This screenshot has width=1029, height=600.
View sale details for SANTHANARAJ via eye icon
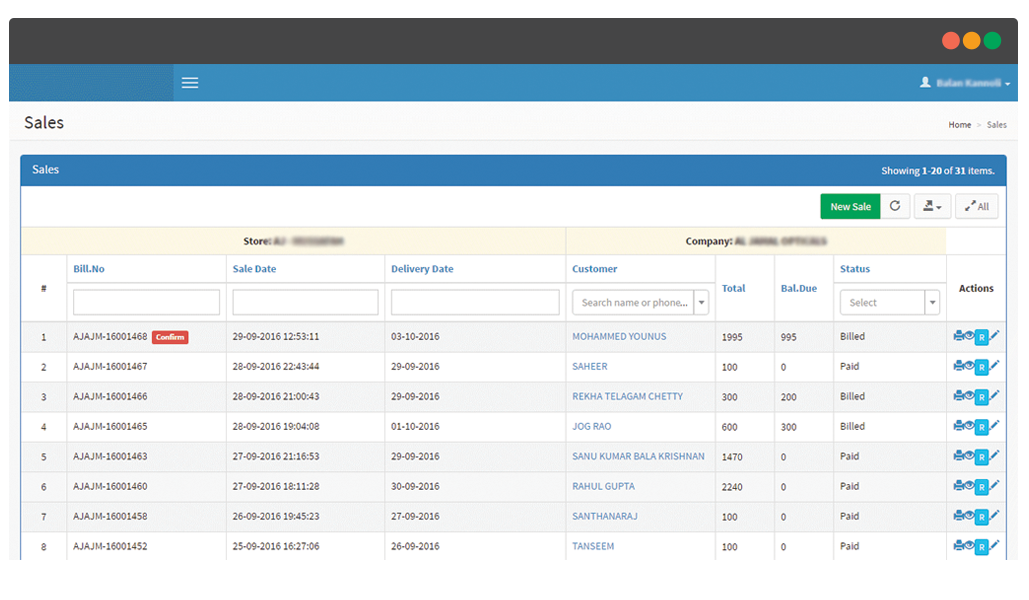click(x=969, y=516)
